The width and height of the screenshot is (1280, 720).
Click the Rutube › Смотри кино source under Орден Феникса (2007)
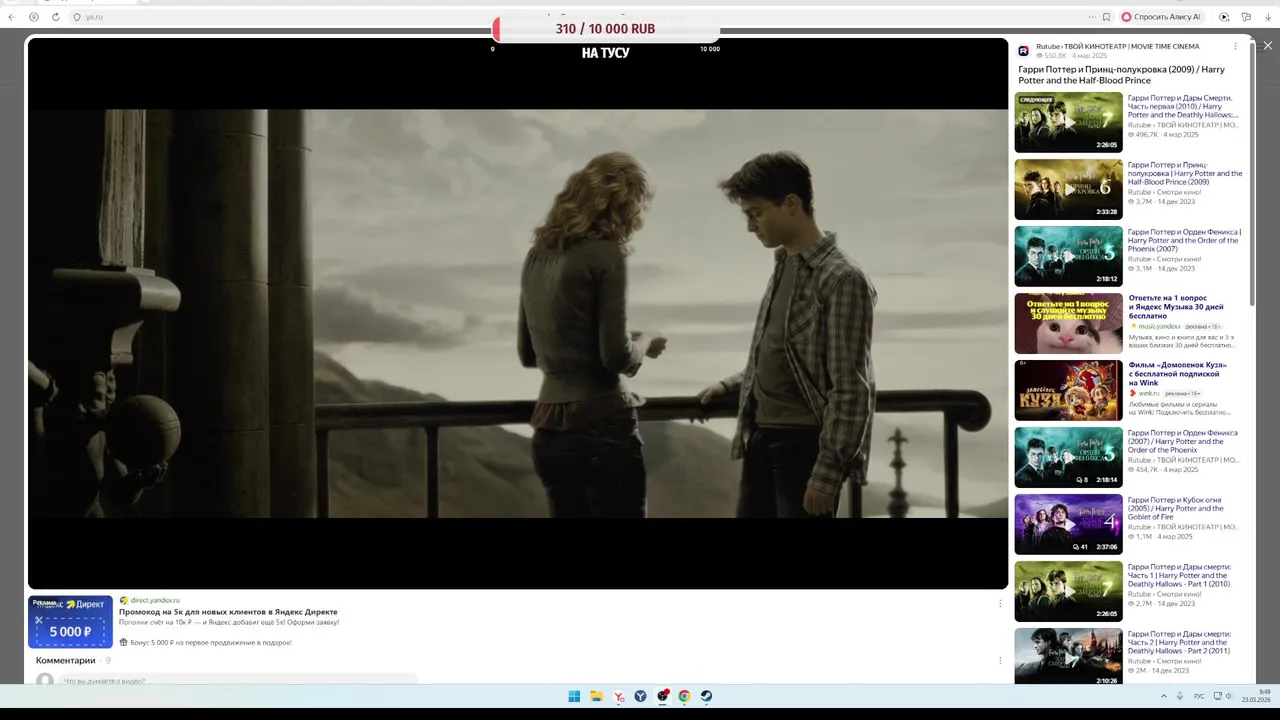[x=1164, y=259]
